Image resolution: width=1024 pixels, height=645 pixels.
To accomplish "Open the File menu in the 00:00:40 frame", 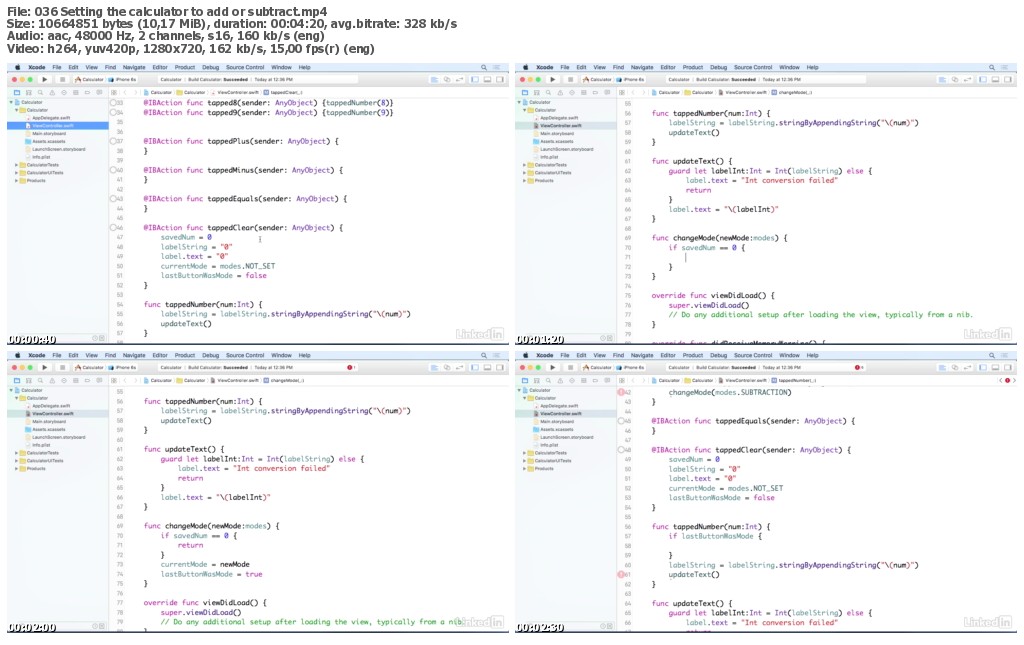I will click(x=57, y=67).
